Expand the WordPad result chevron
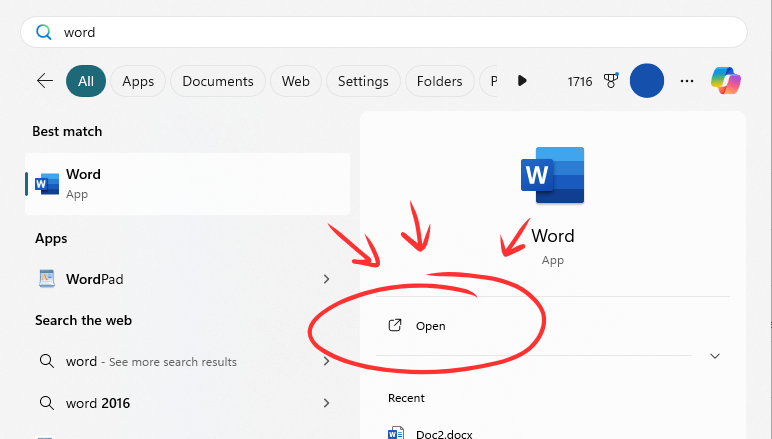772x439 pixels. [326, 279]
